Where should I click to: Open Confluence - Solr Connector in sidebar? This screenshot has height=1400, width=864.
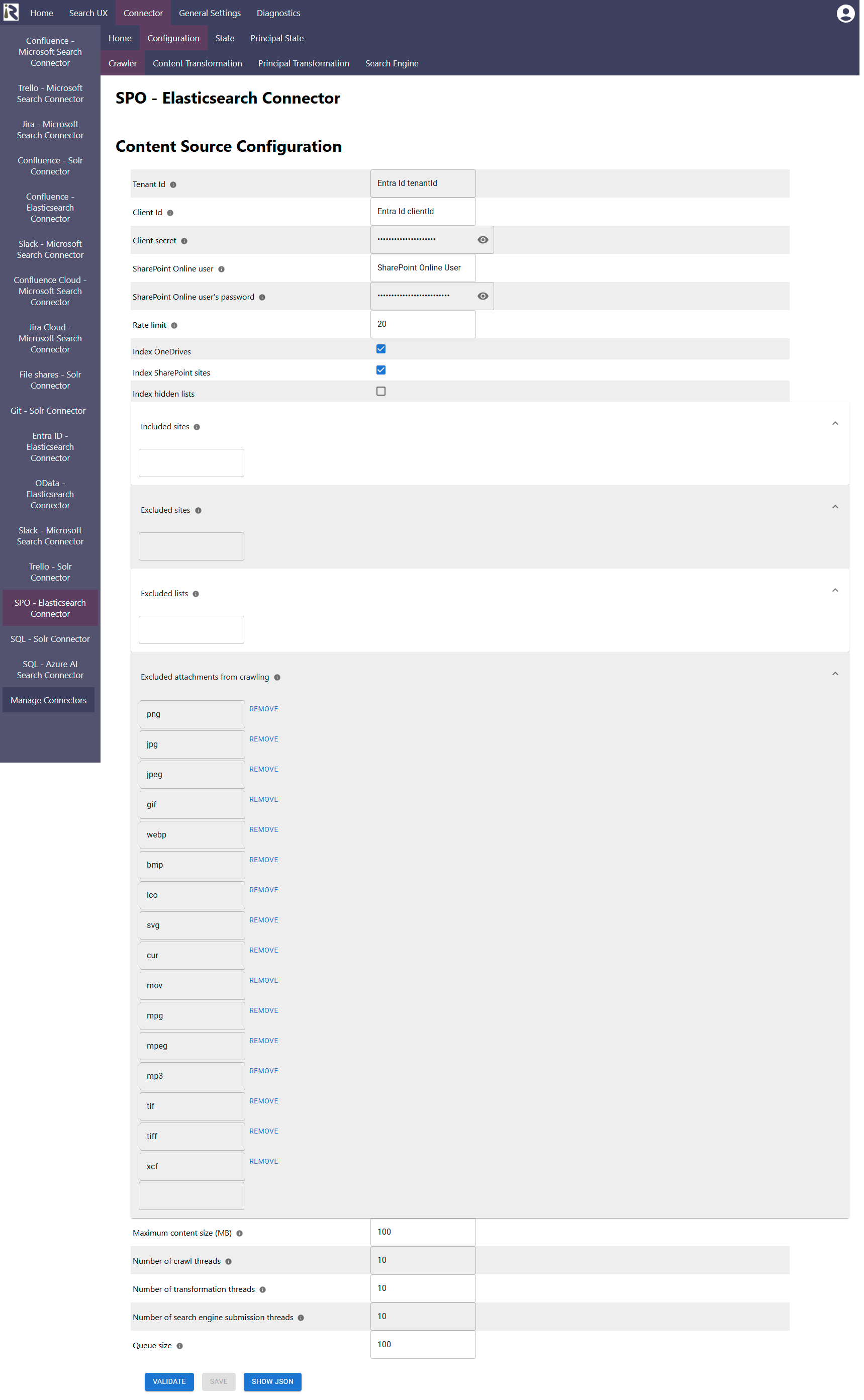click(50, 166)
